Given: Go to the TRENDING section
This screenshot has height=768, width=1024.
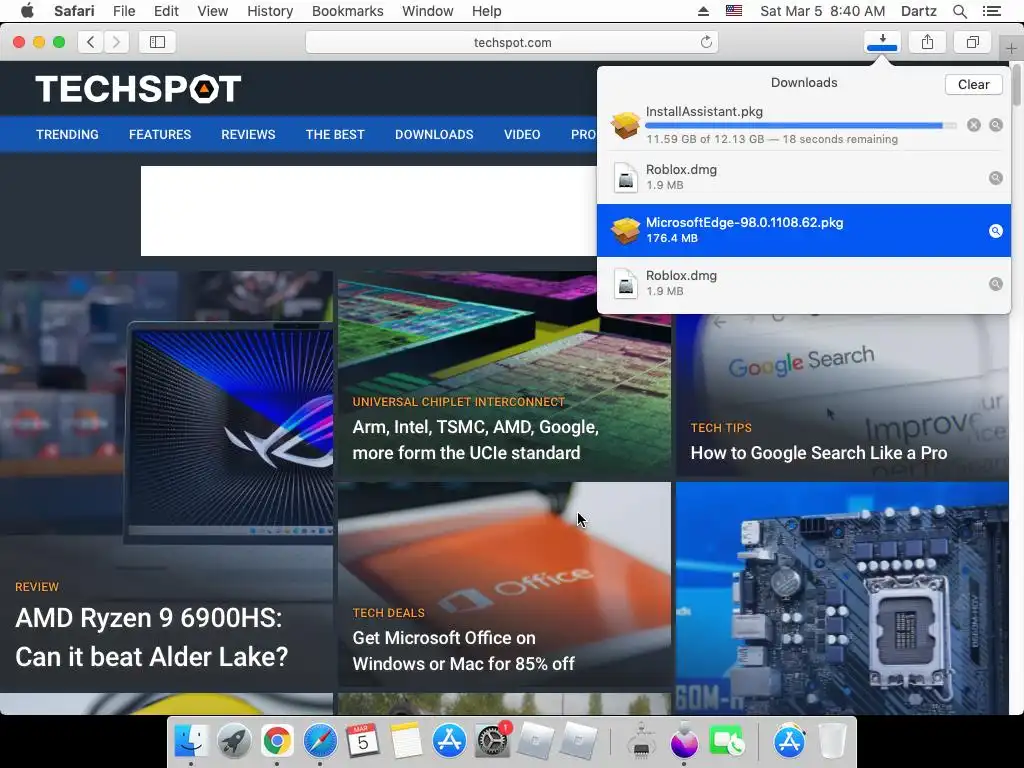Looking at the screenshot, I should (67, 135).
